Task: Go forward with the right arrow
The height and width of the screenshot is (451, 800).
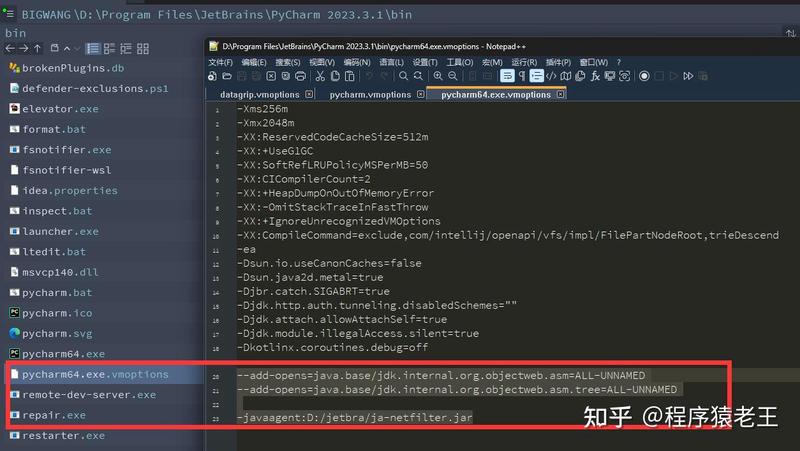Action: [x=23, y=48]
